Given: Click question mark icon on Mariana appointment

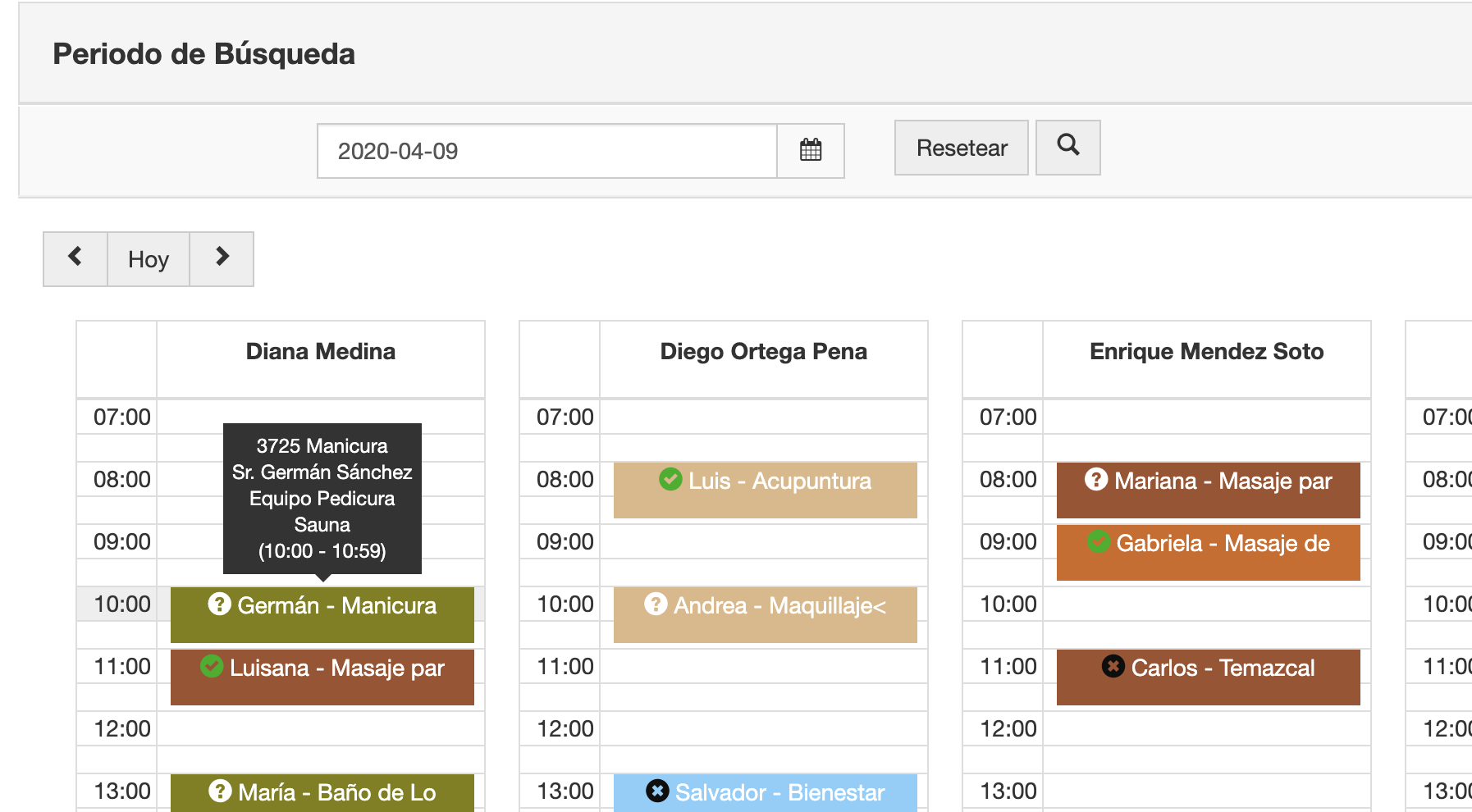Looking at the screenshot, I should tap(1096, 479).
